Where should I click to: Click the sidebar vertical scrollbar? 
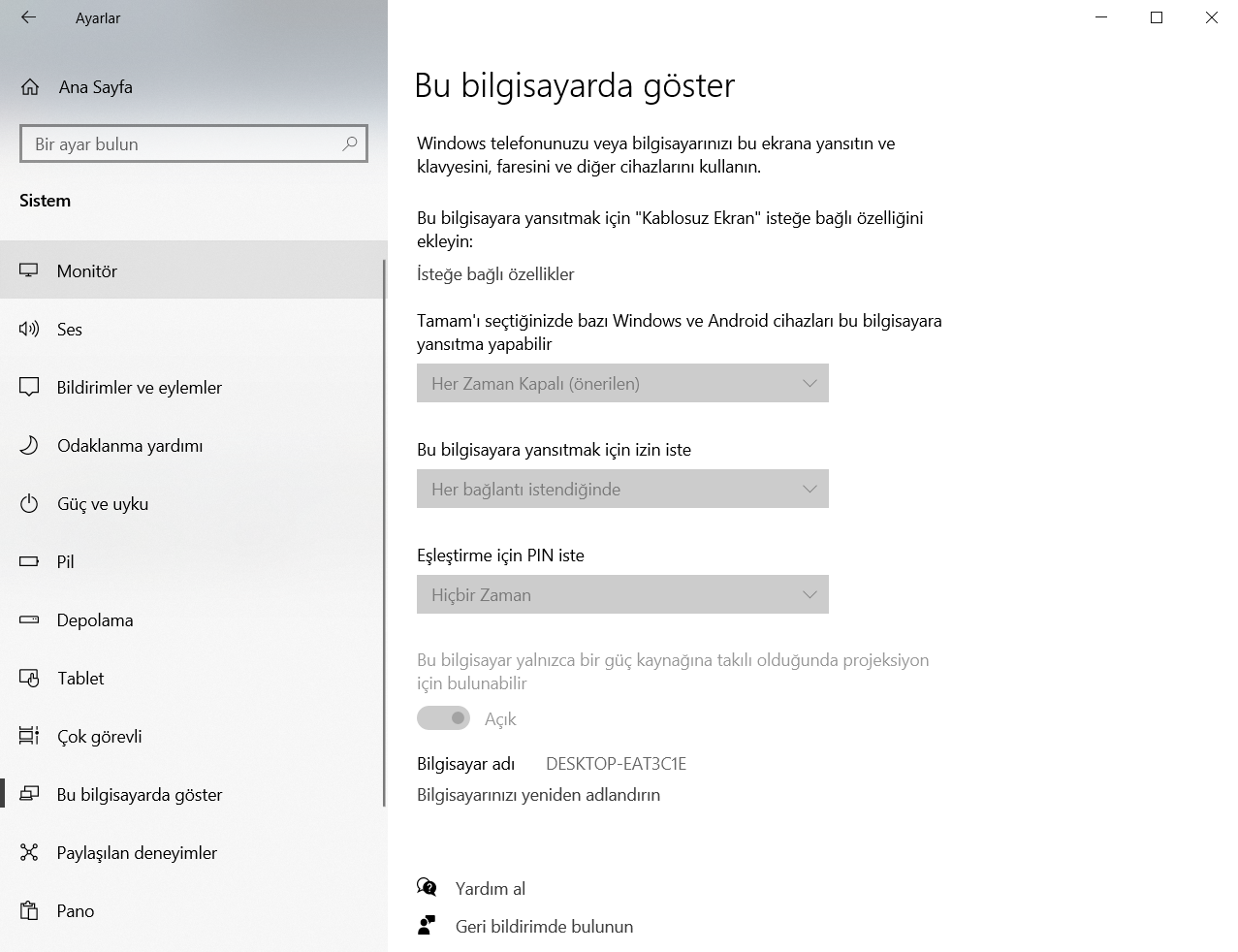coord(385,533)
